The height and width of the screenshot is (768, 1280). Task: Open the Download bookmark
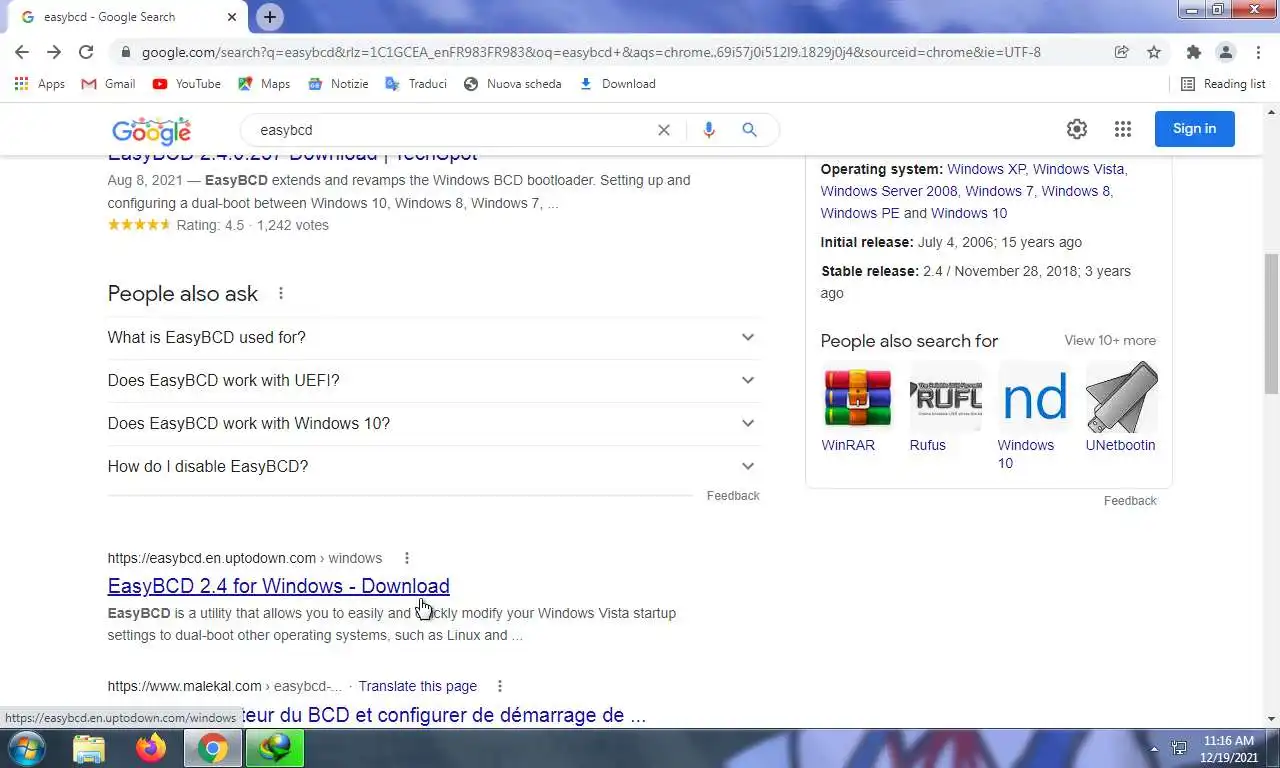[x=618, y=84]
